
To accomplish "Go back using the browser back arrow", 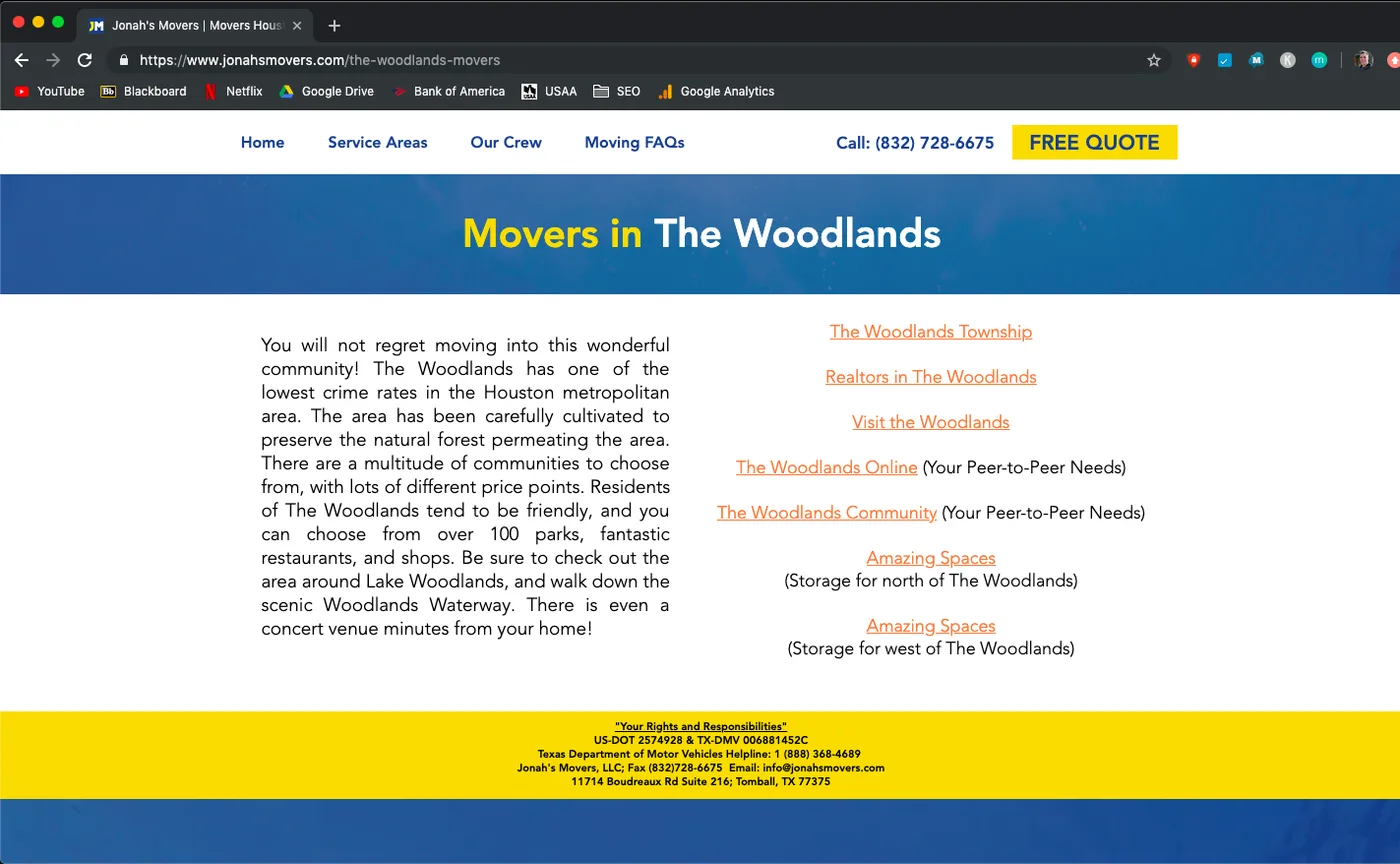I will [21, 60].
